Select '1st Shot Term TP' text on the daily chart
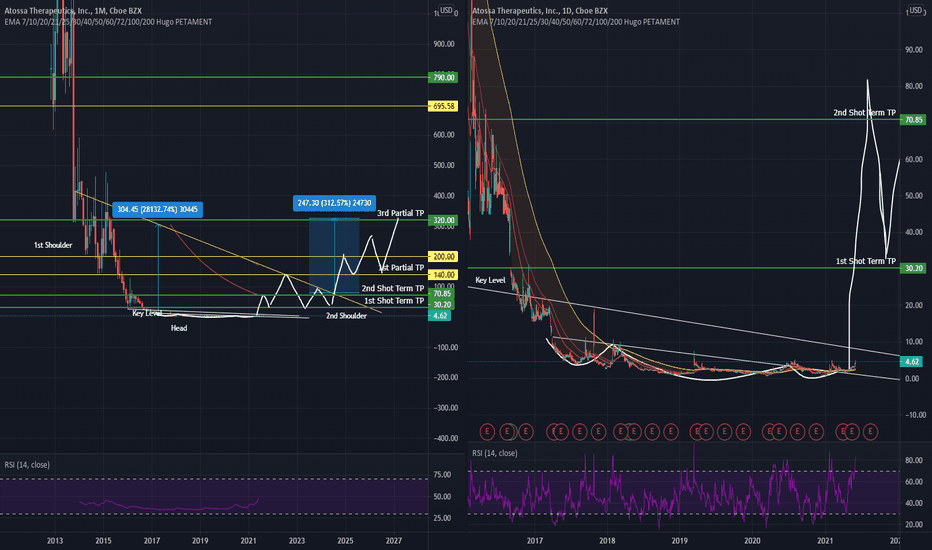The width and height of the screenshot is (932, 550). click(865, 261)
